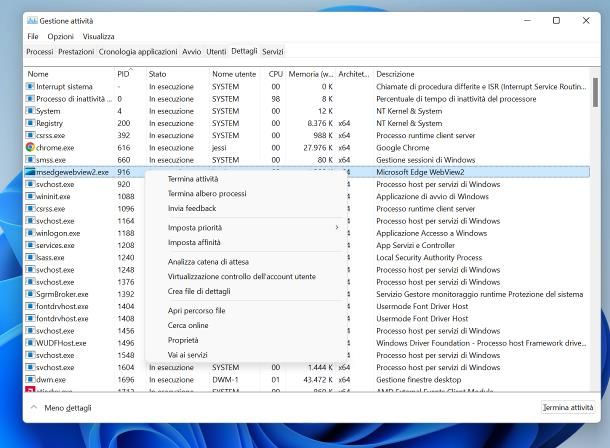Click the System process icon
610x448 pixels.
tap(30, 111)
